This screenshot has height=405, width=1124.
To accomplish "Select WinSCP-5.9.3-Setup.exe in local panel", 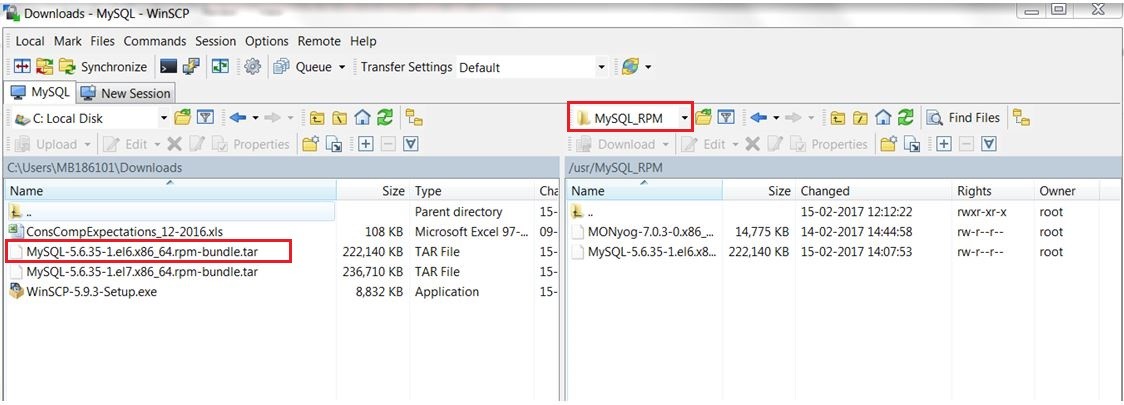I will pos(91,292).
